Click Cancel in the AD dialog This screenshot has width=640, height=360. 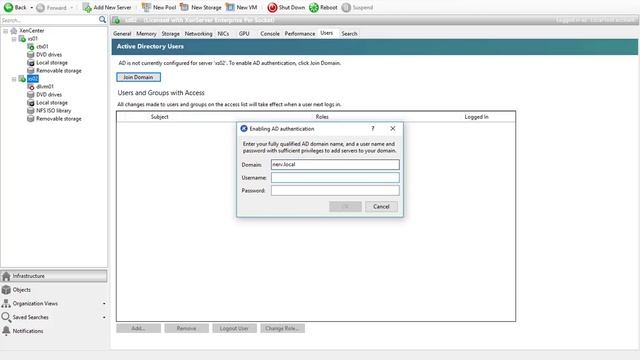pyautogui.click(x=381, y=207)
